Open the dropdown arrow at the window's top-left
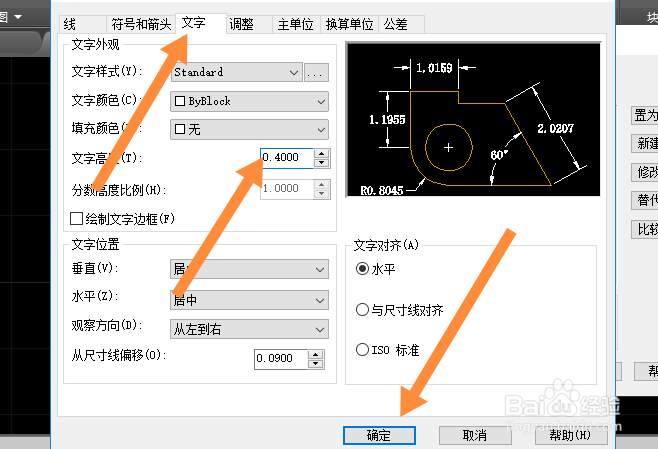 (18, 17)
